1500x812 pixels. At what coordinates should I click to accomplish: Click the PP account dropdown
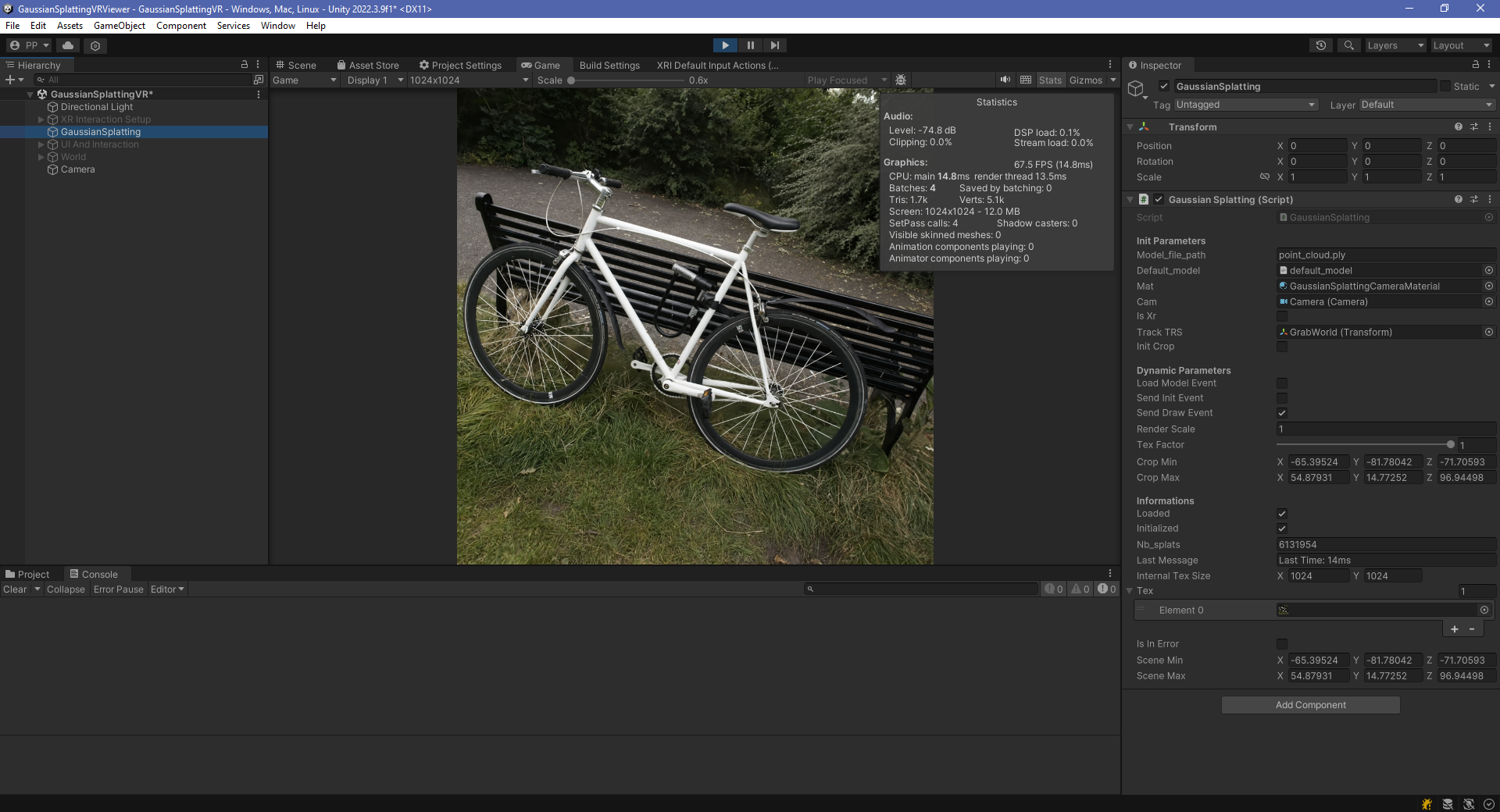(30, 45)
